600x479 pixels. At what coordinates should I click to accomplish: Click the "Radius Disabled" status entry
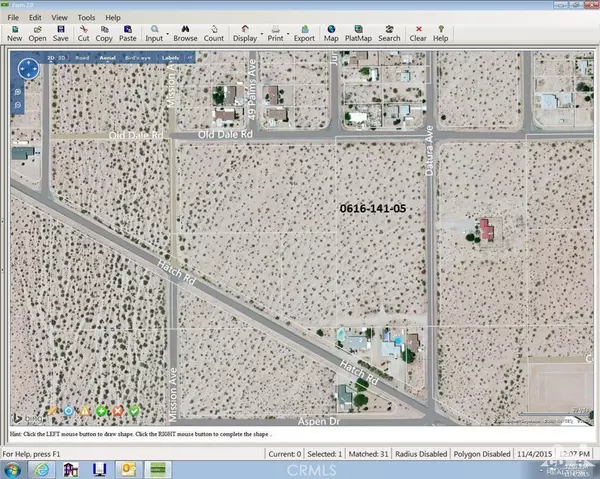pos(421,454)
